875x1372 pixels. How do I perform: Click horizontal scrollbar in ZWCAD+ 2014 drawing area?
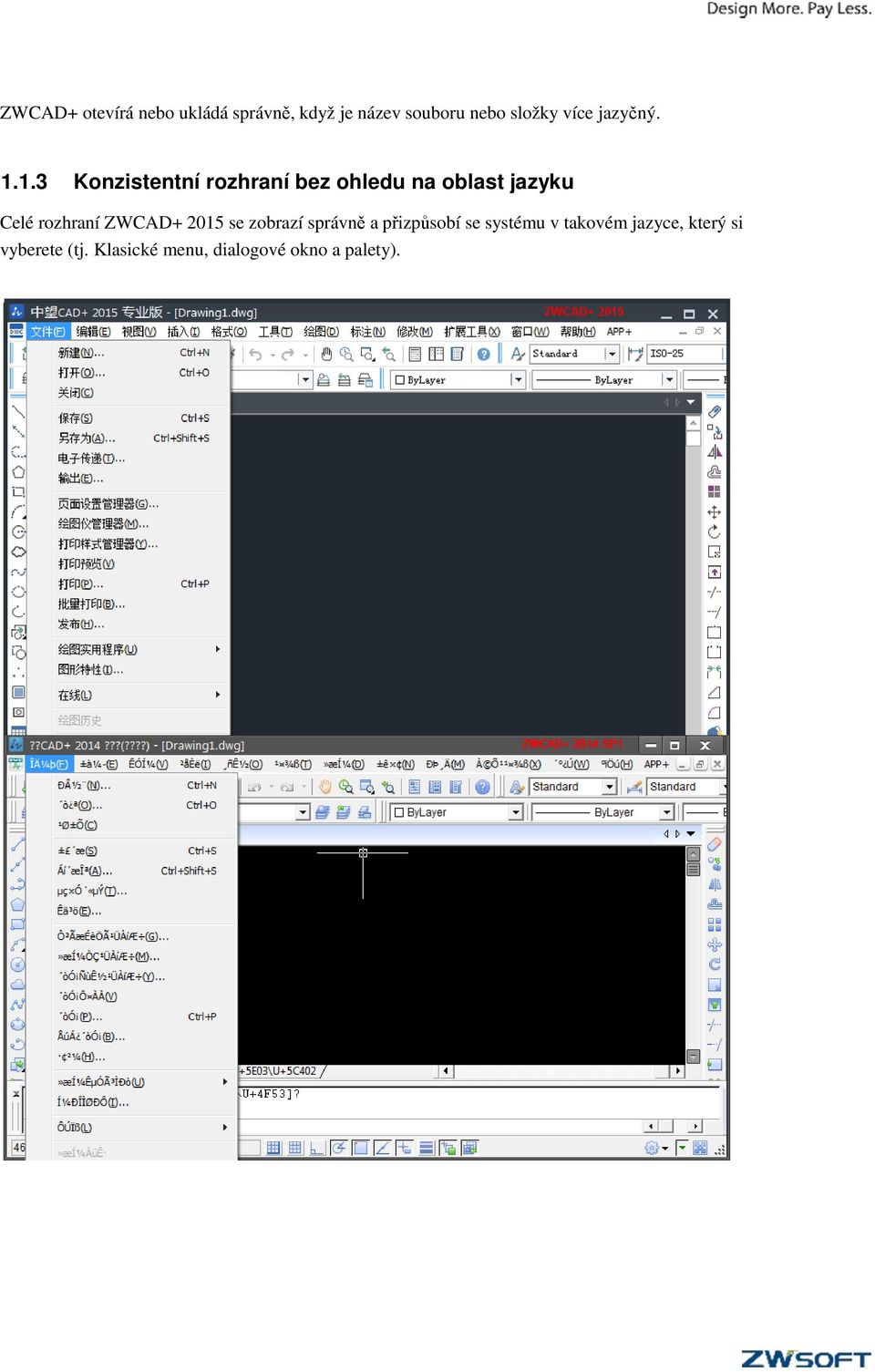coord(561,1071)
